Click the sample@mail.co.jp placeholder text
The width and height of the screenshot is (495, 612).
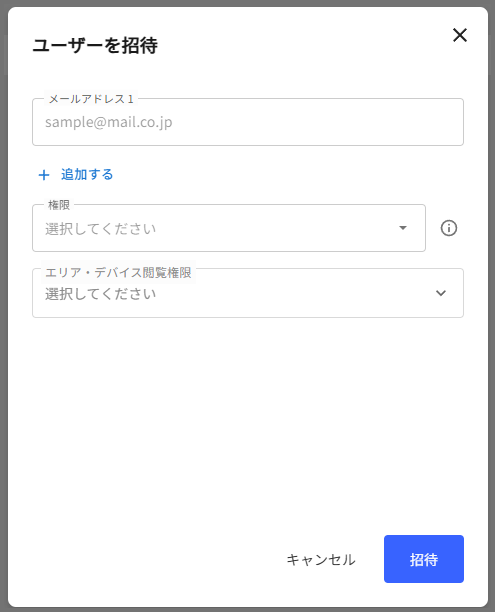click(109, 122)
